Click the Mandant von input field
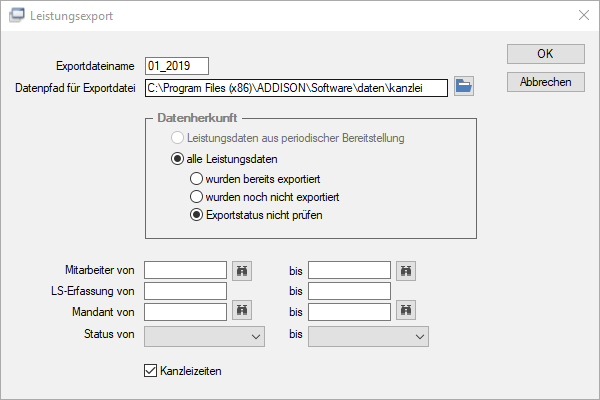The width and height of the screenshot is (600, 400). coord(186,312)
